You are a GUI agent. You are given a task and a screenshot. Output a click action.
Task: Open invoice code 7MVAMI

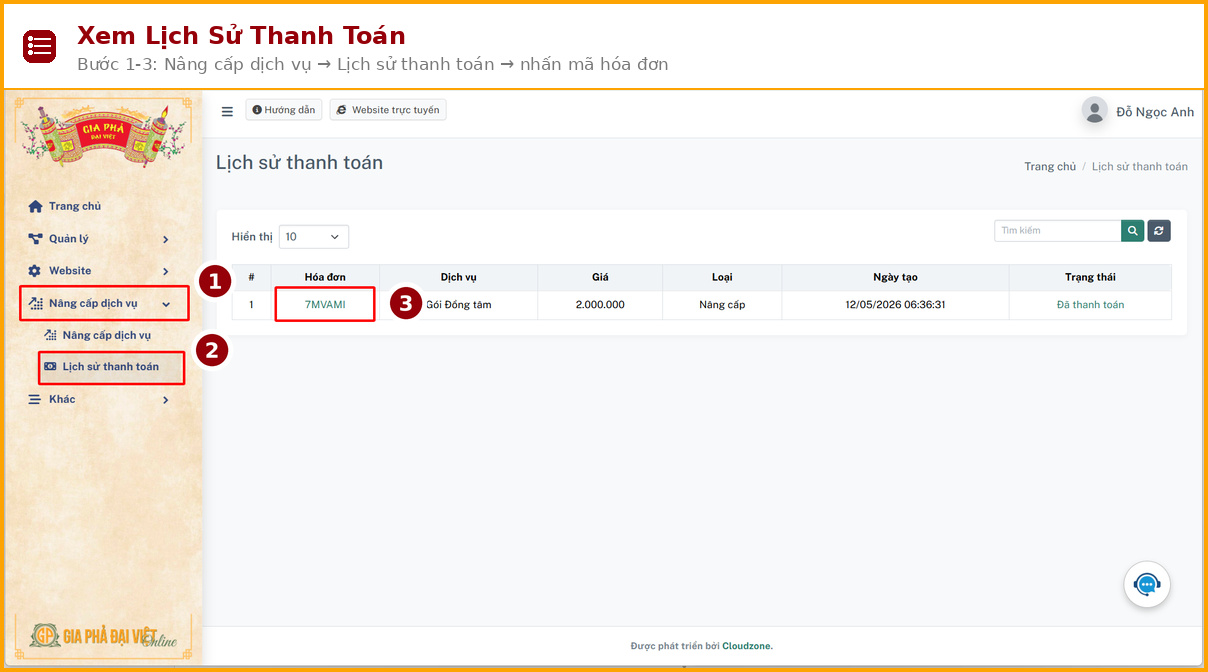click(325, 305)
